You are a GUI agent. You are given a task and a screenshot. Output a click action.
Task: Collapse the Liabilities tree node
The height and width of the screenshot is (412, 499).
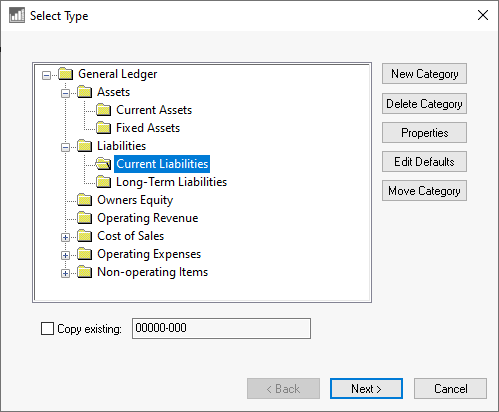pyautogui.click(x=66, y=147)
